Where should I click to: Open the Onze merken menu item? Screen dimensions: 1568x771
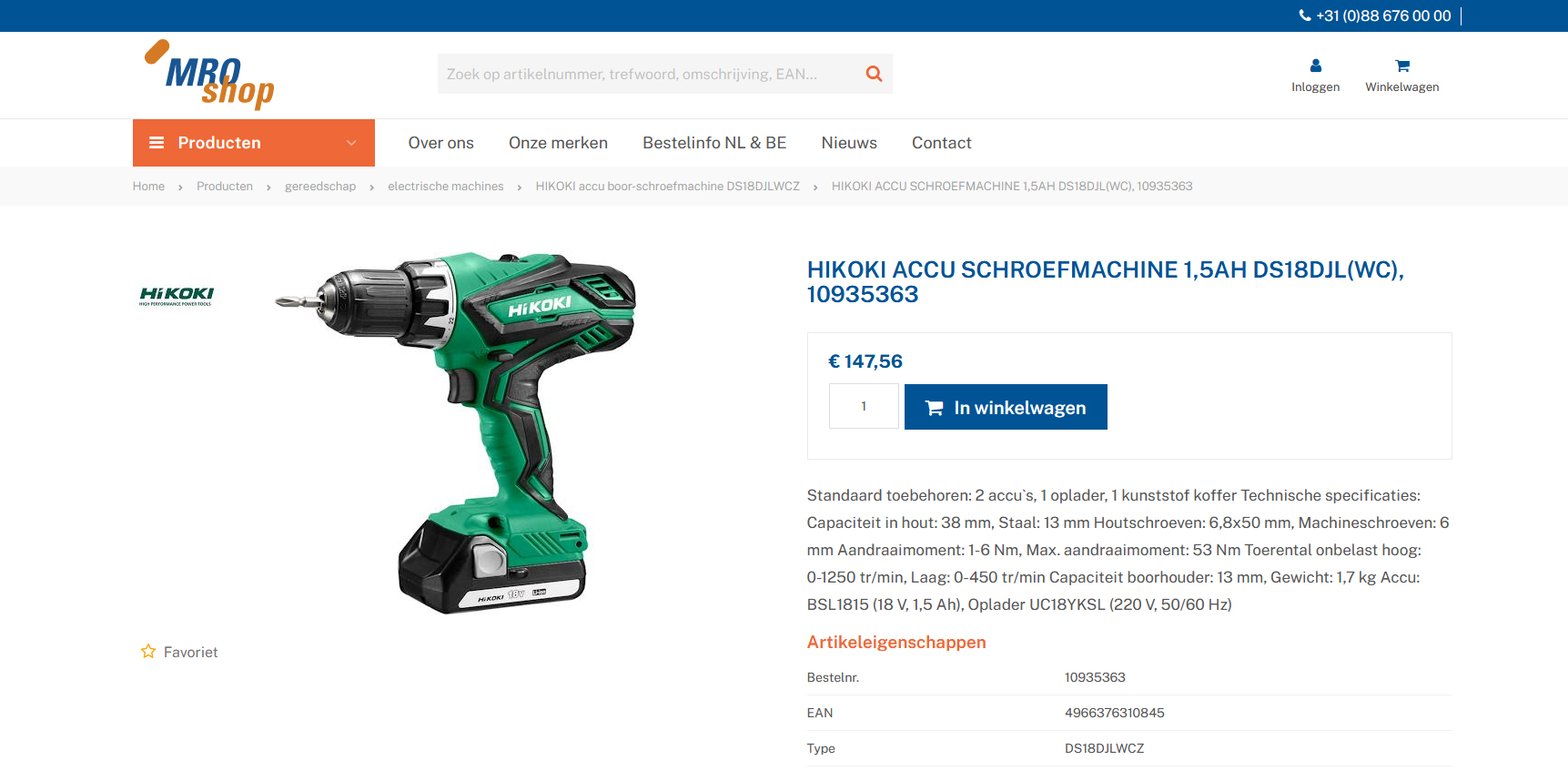[x=558, y=143]
